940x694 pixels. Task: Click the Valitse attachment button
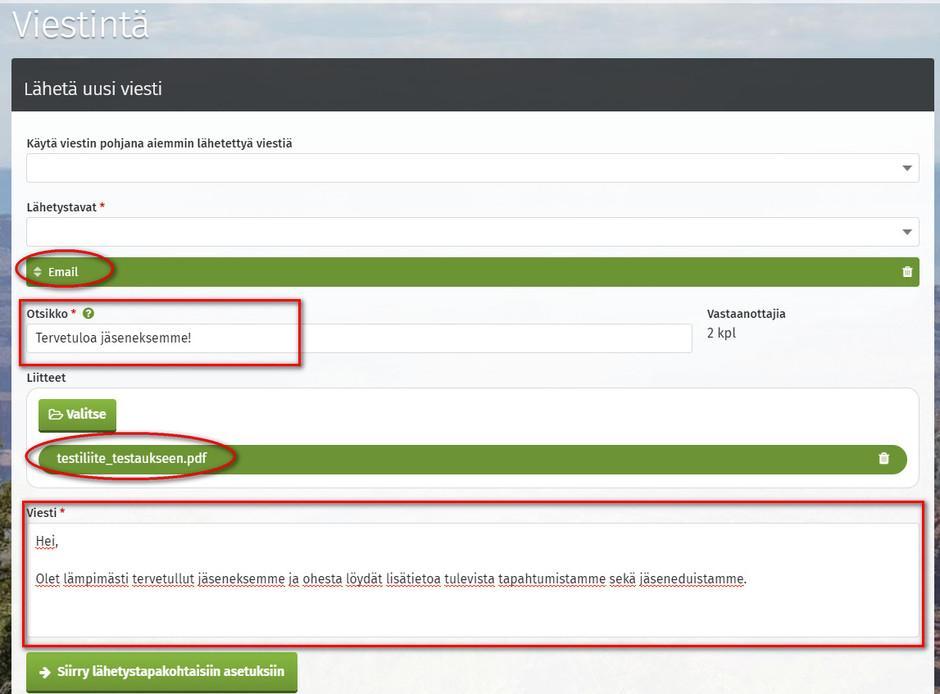[x=77, y=415]
